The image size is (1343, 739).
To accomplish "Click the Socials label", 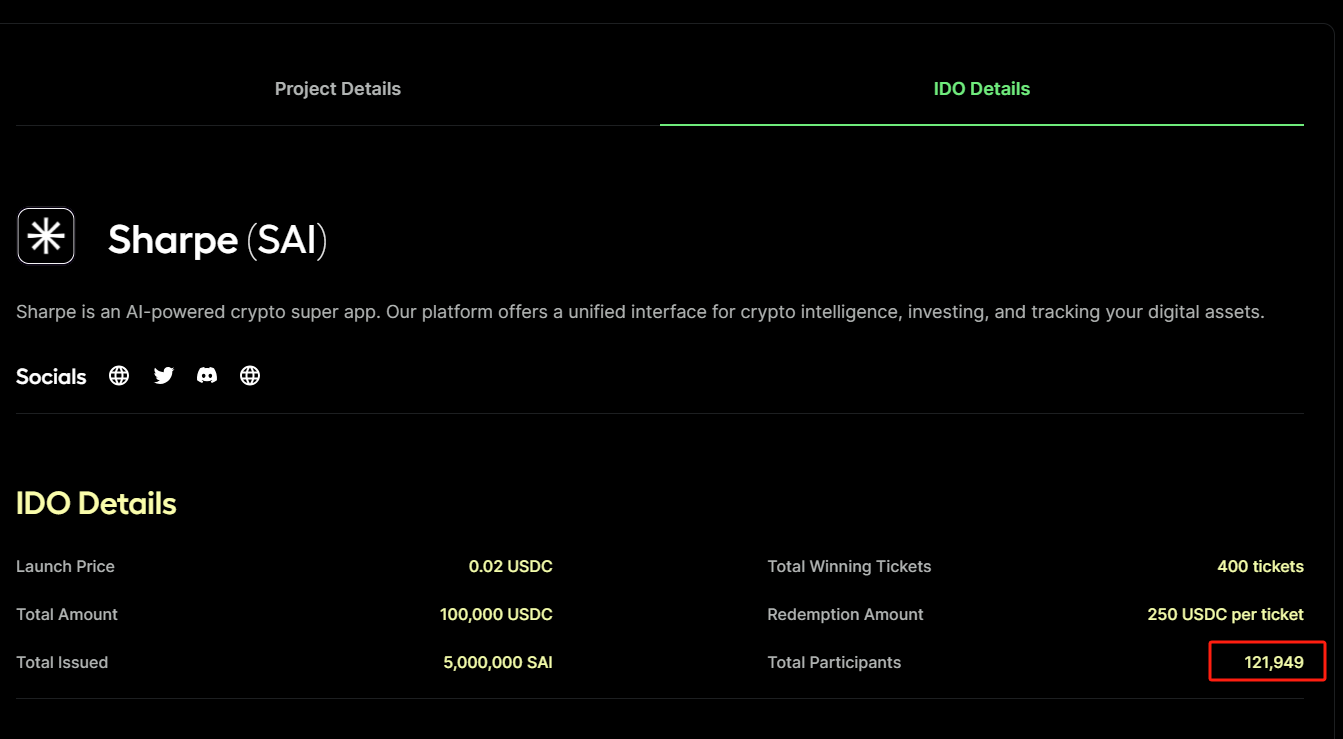I will click(51, 377).
